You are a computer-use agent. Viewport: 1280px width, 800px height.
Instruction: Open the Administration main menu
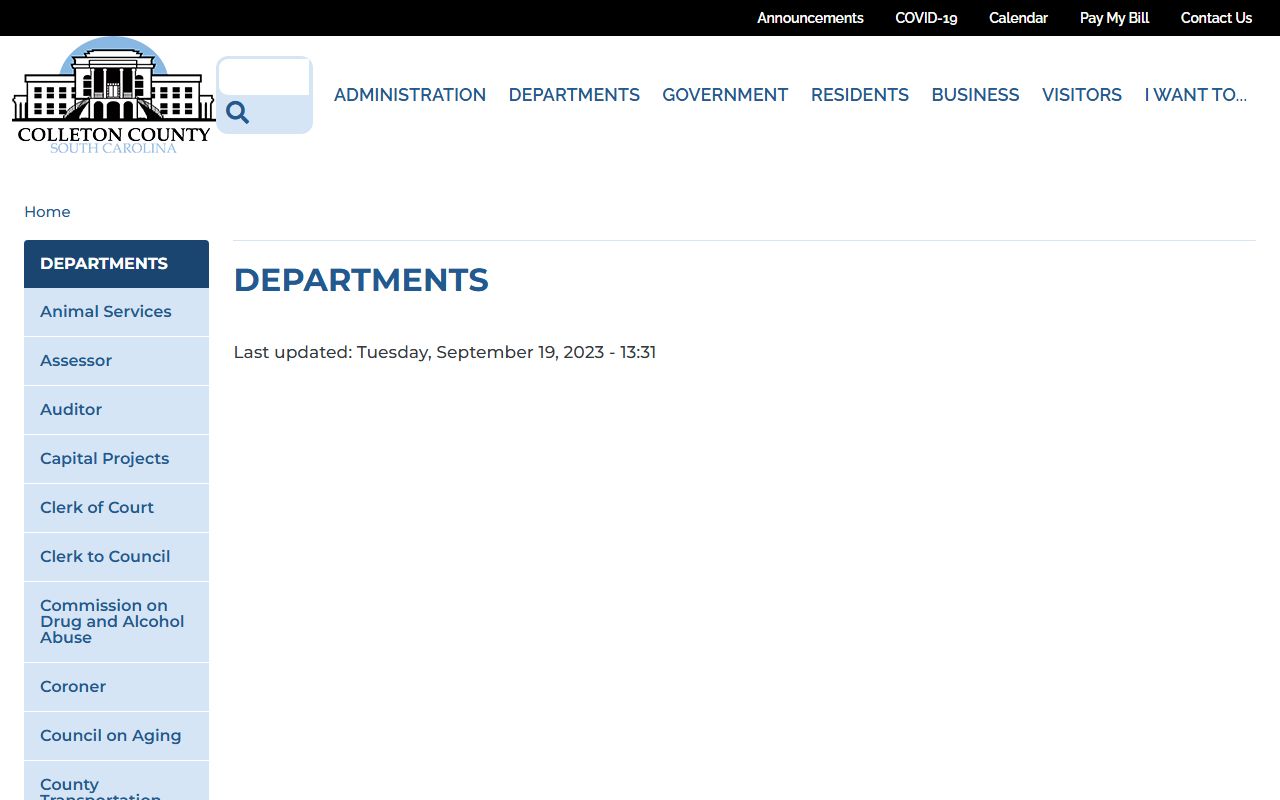(x=410, y=95)
